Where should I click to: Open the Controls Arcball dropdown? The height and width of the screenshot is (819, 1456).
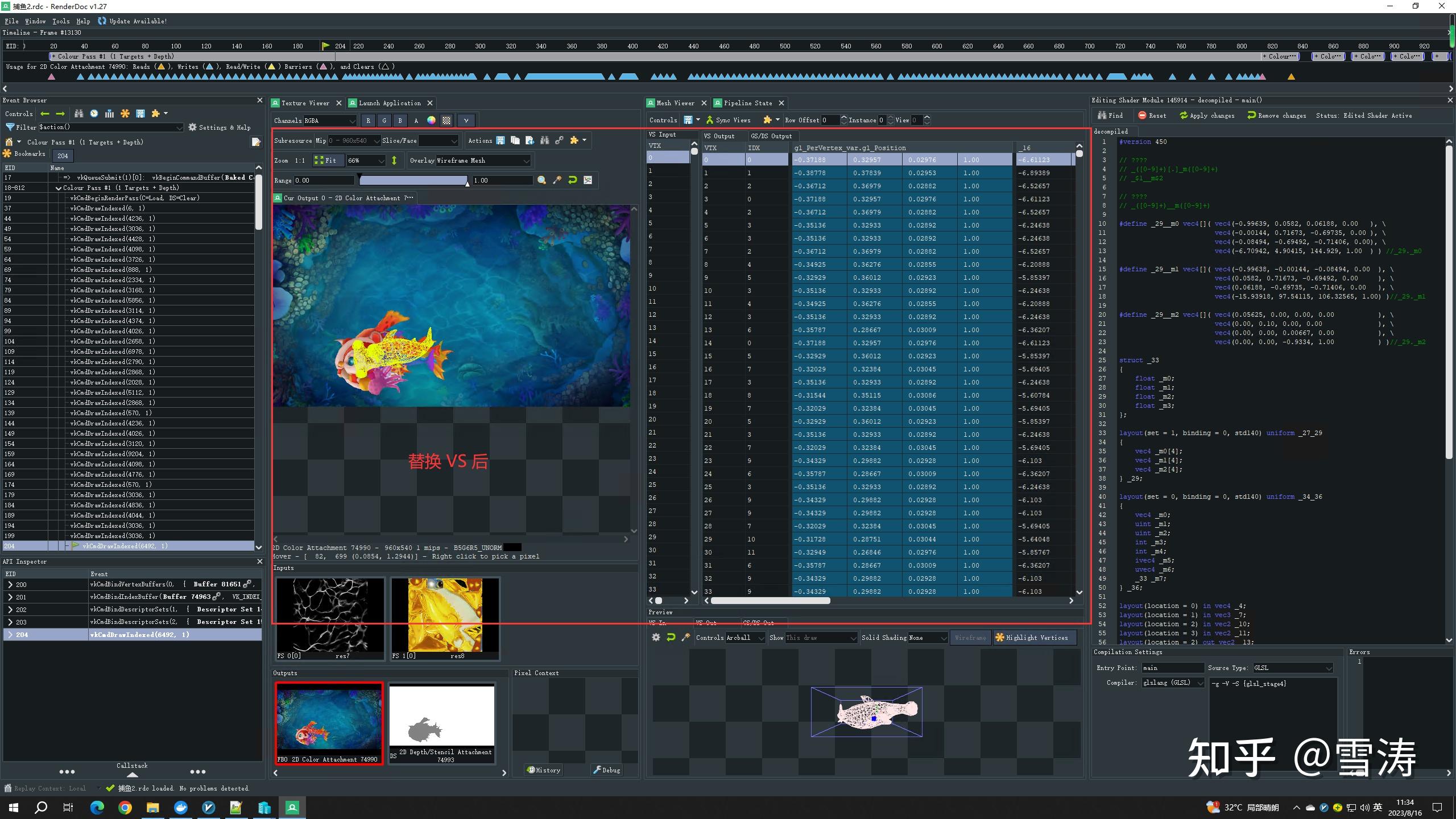[745, 638]
